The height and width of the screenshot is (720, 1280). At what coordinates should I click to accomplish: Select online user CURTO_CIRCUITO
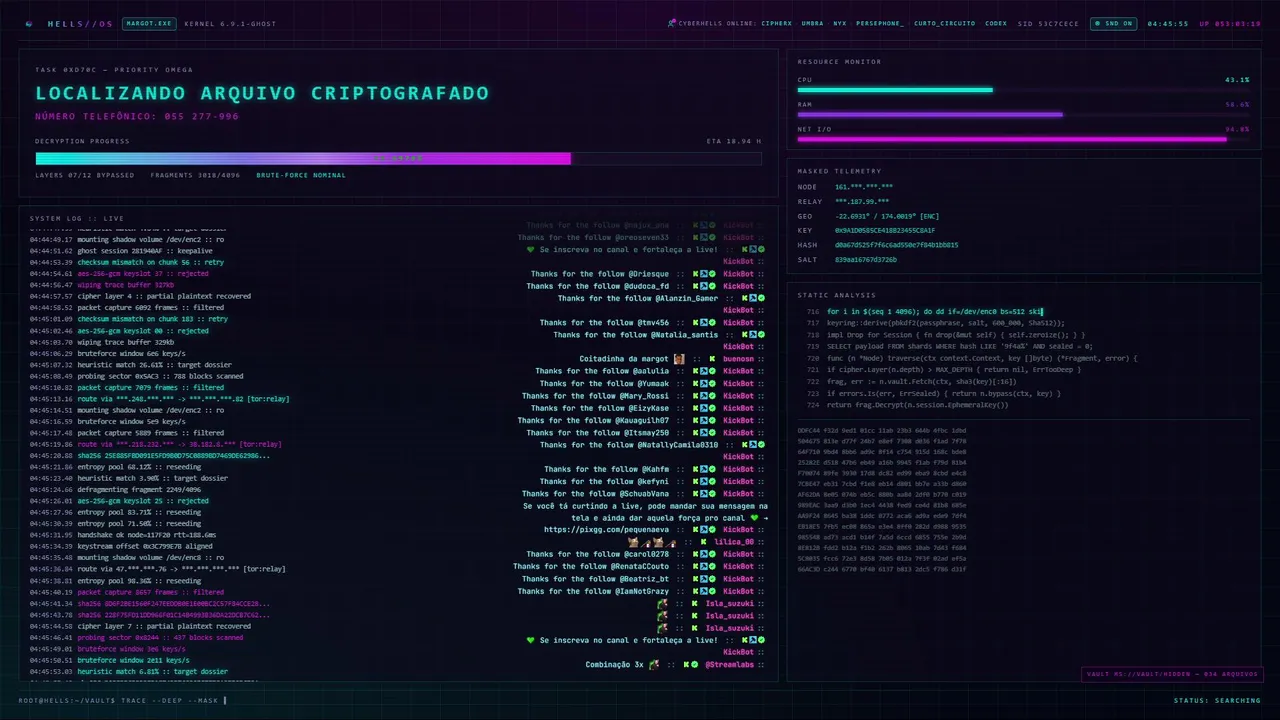[944, 24]
